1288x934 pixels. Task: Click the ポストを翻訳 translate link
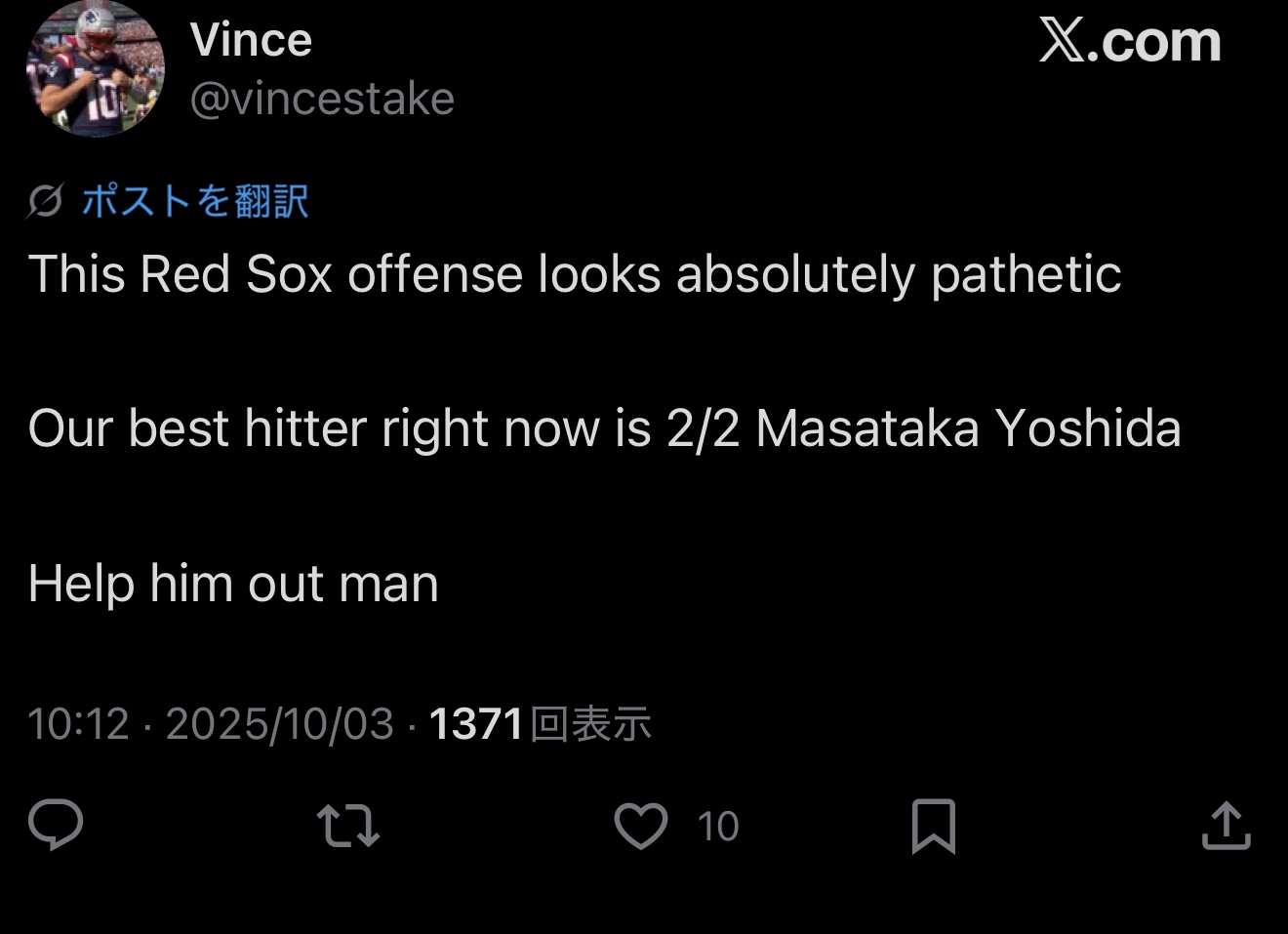(195, 201)
